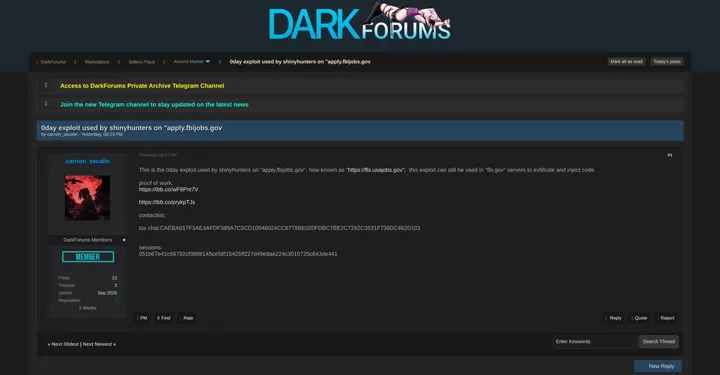
Task: Click the Reply button on the post
Action: point(613,318)
